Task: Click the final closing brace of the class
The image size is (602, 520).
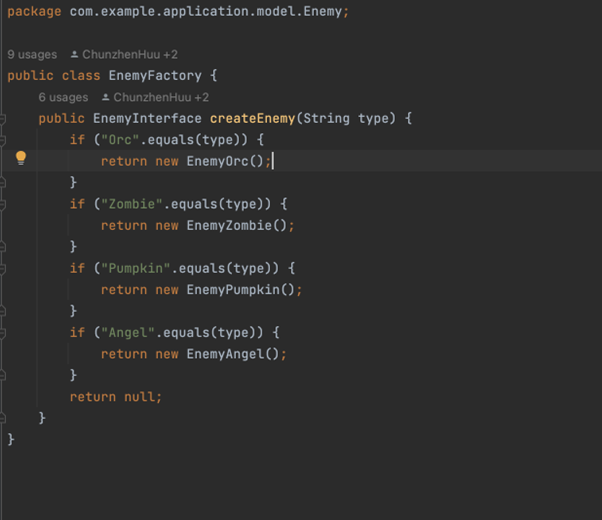Action: (11, 439)
